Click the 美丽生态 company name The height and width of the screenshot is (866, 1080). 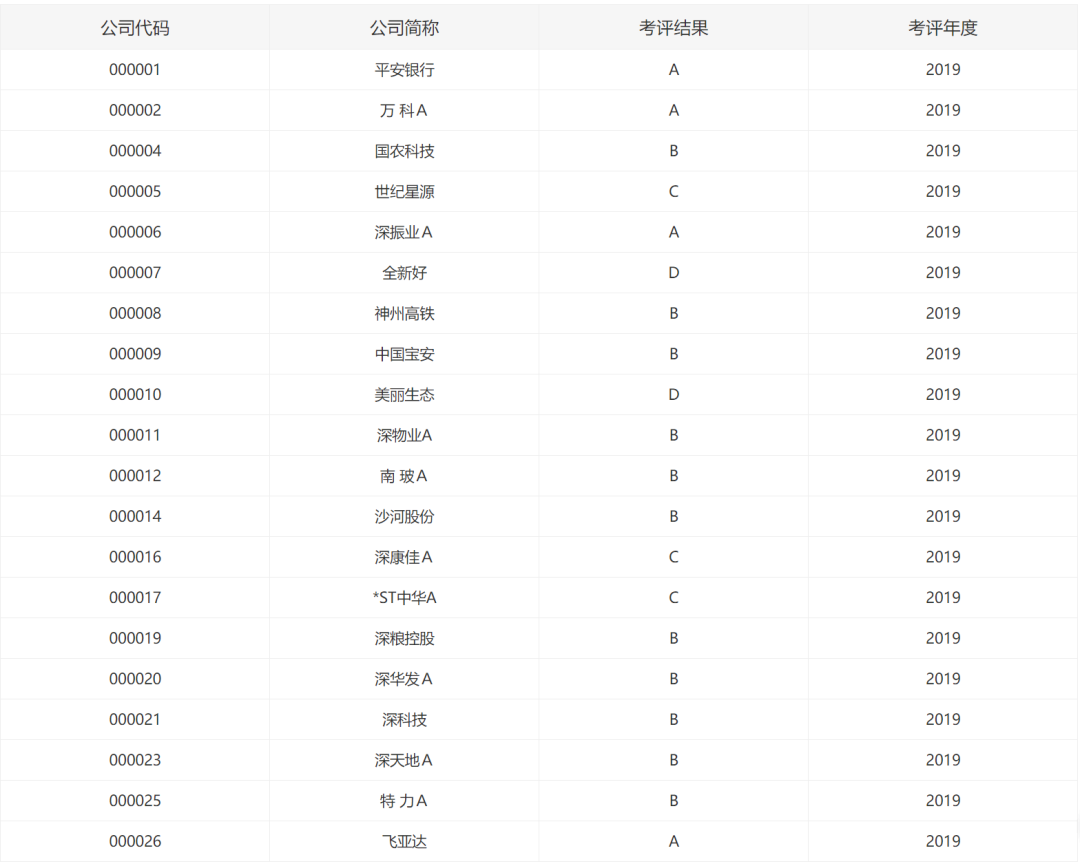[404, 395]
